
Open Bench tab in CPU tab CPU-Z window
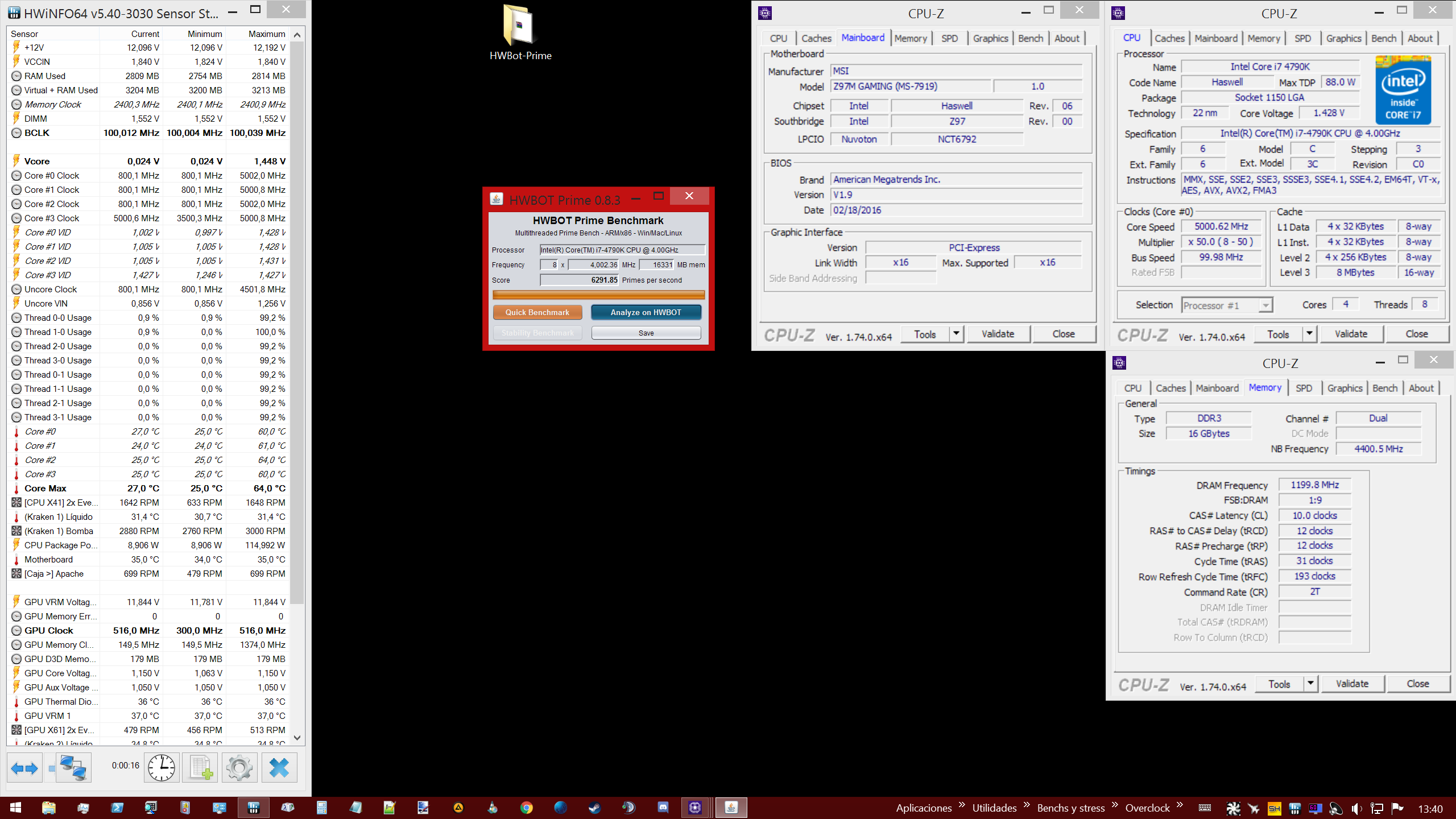pyautogui.click(x=1384, y=38)
